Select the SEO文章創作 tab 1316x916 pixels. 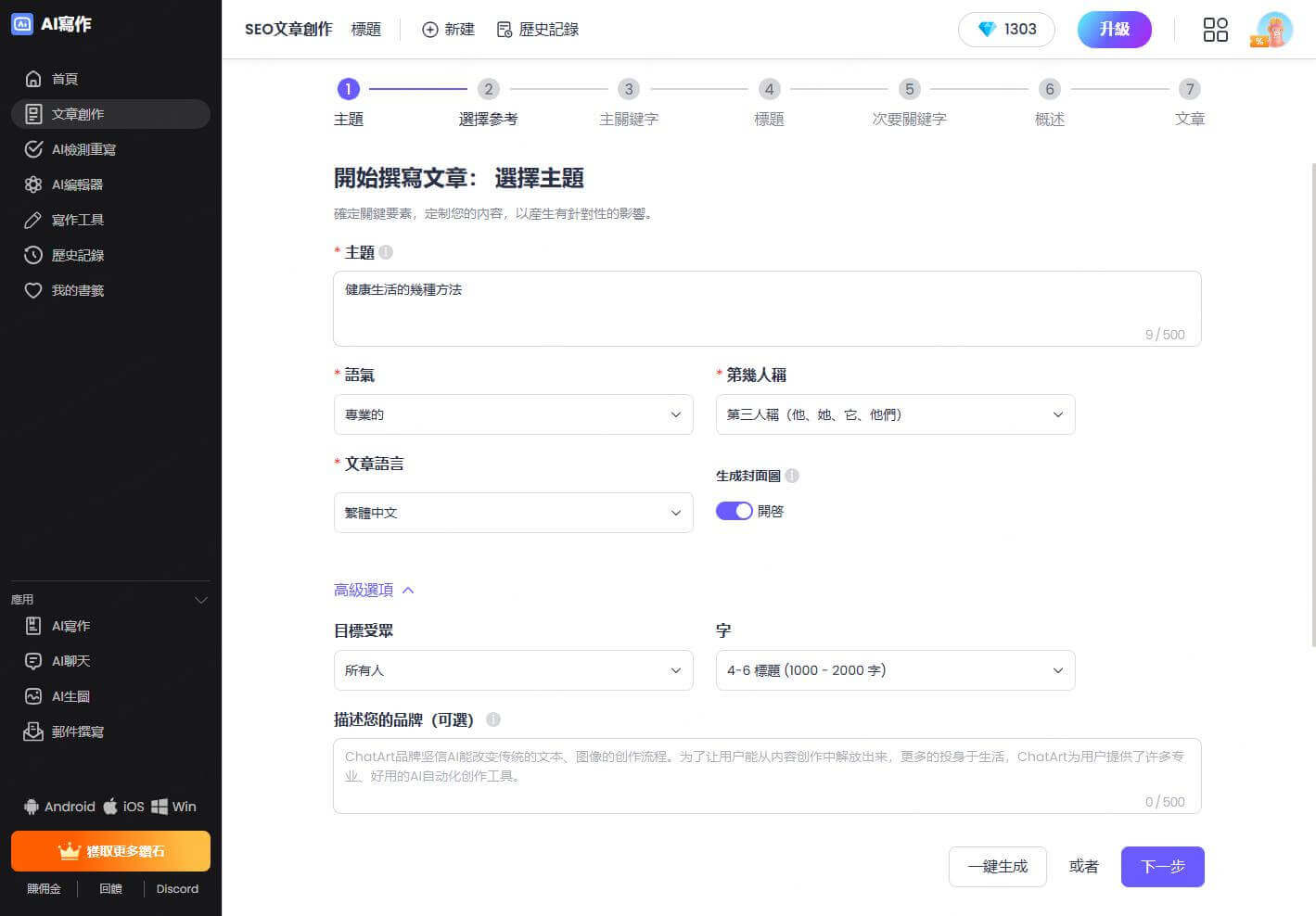click(288, 30)
